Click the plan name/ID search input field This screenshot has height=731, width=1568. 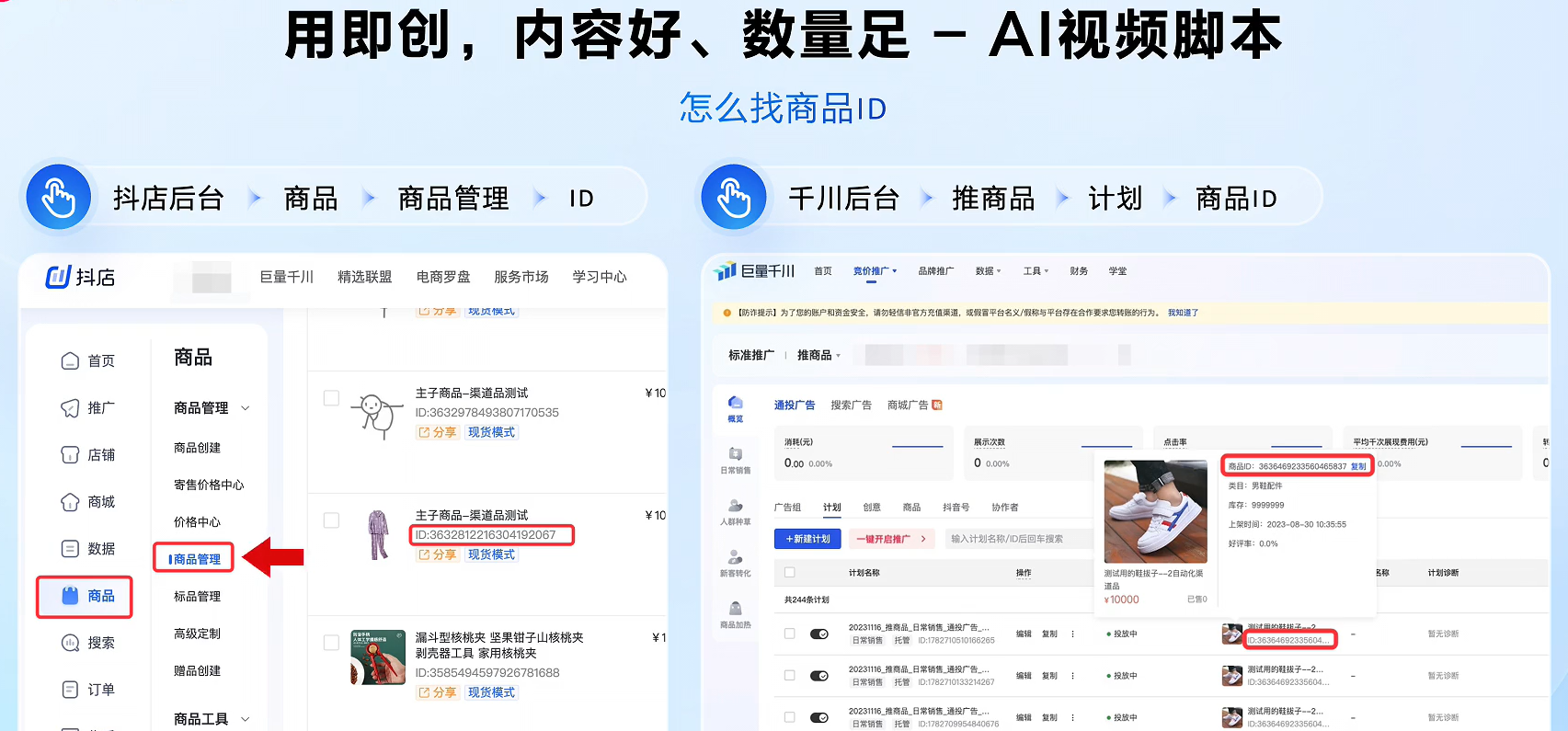[x=1016, y=539]
